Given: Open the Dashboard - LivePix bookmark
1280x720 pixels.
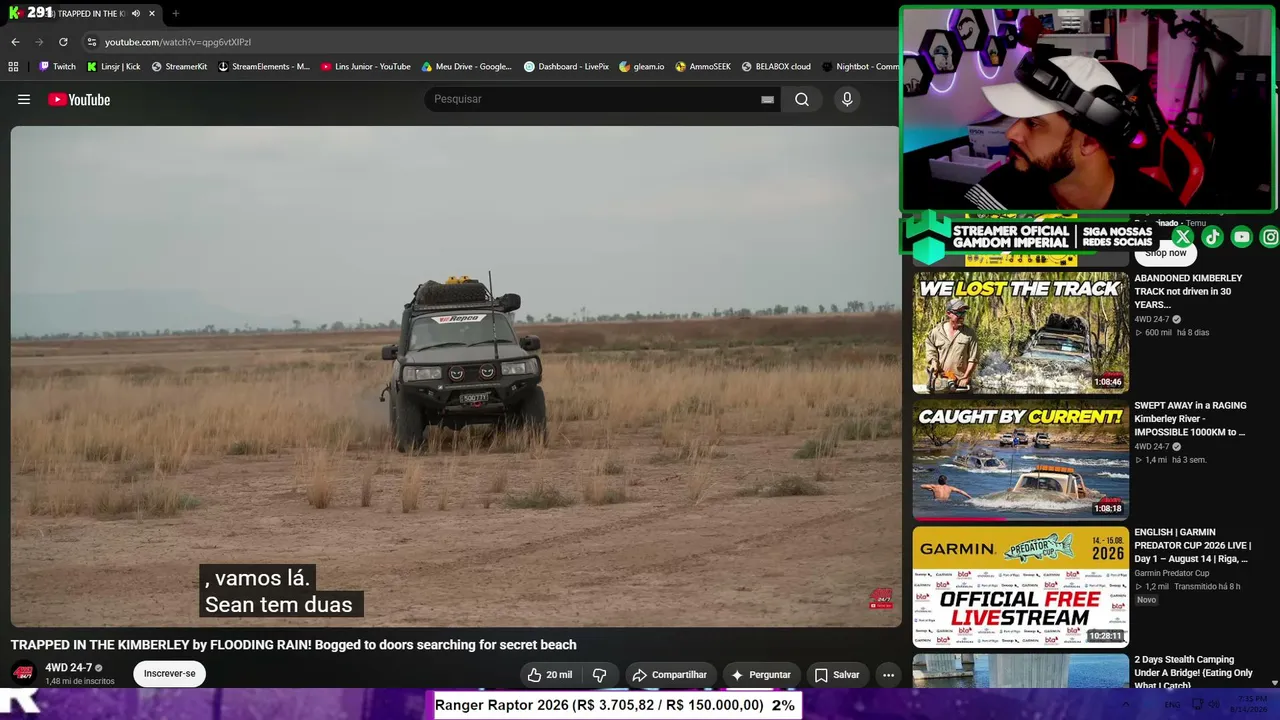Looking at the screenshot, I should click(566, 67).
